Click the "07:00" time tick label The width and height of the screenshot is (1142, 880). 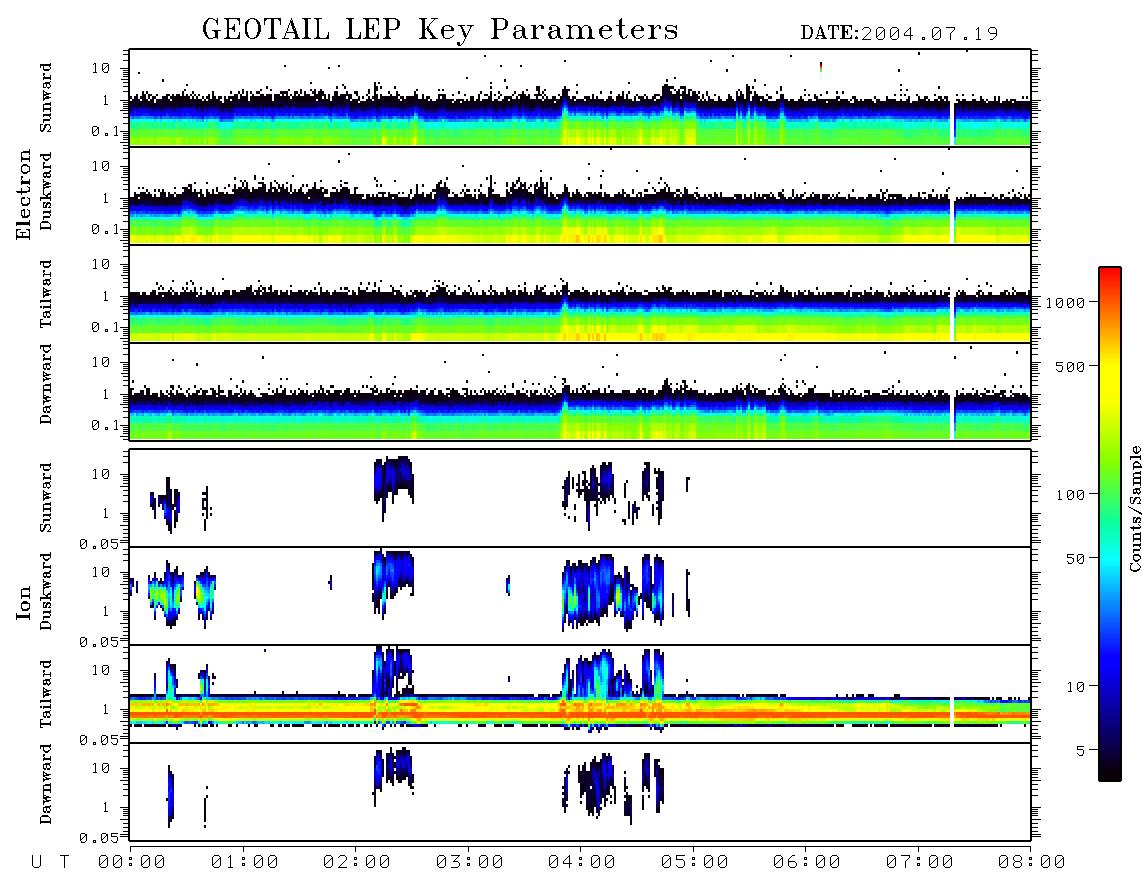pyautogui.click(x=919, y=863)
